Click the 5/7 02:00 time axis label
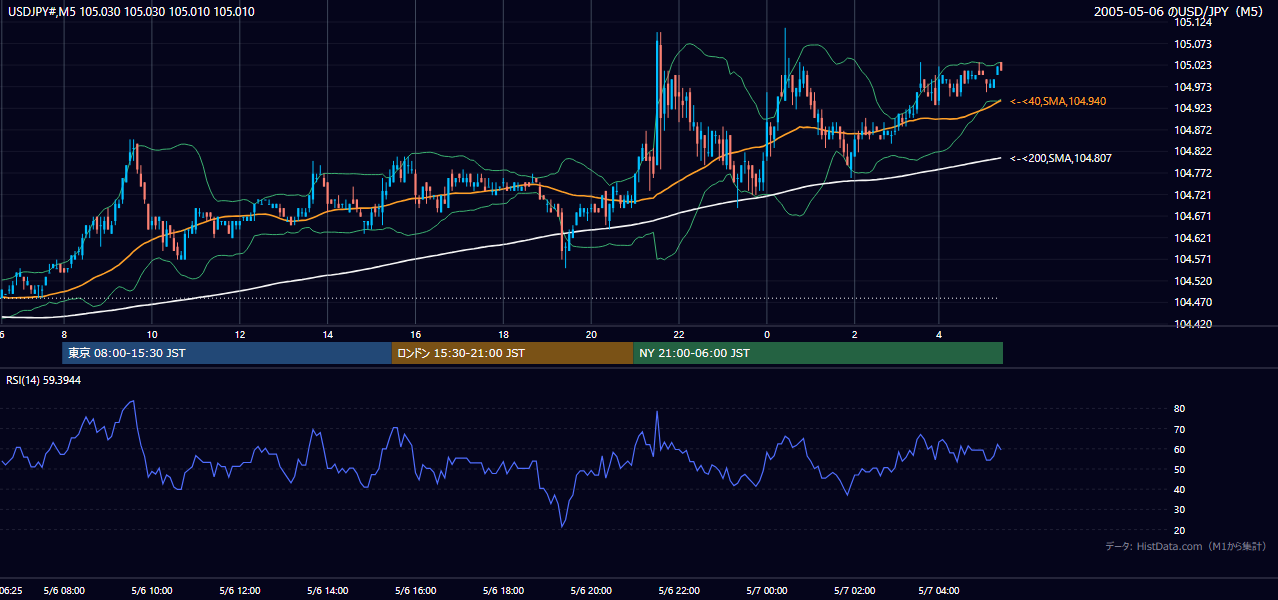 [x=855, y=591]
